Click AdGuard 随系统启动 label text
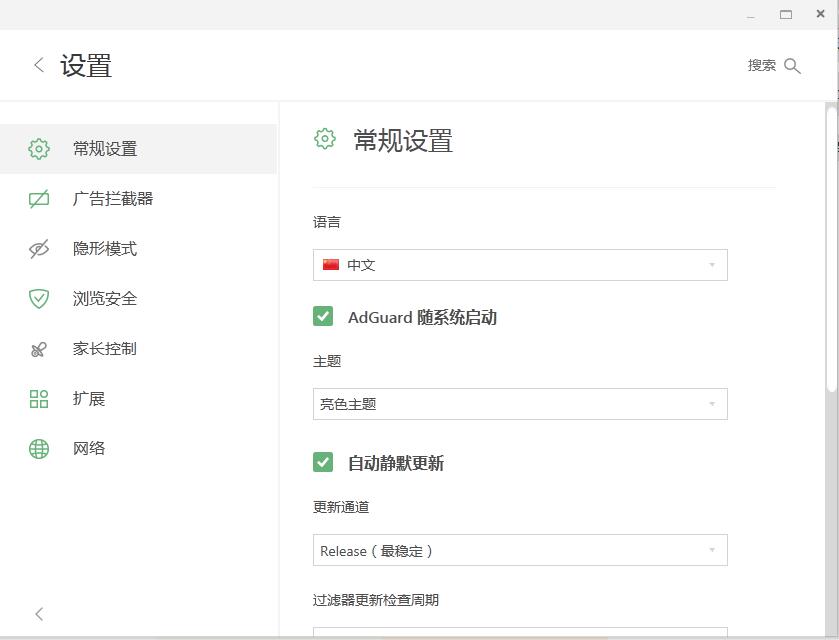 pos(422,317)
